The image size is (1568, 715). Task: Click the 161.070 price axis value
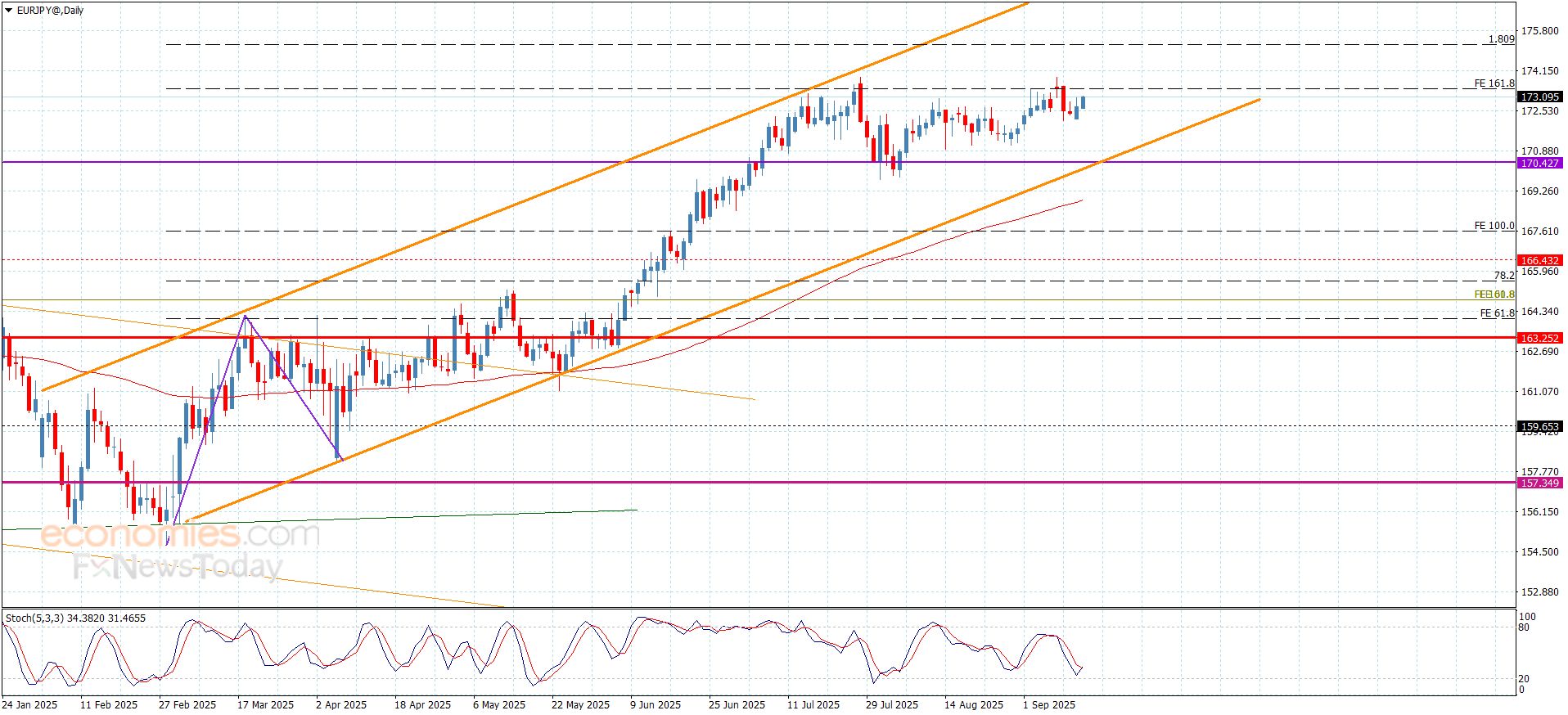(x=1539, y=391)
